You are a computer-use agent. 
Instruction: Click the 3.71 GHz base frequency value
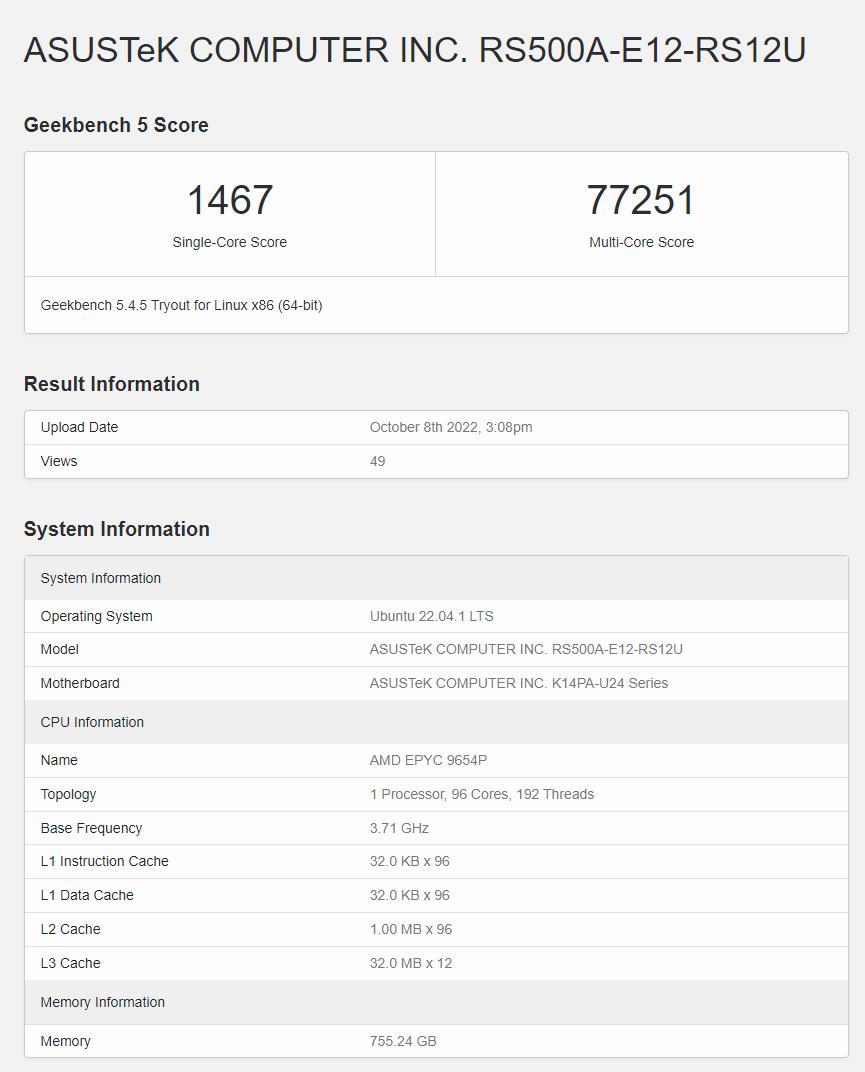click(399, 828)
